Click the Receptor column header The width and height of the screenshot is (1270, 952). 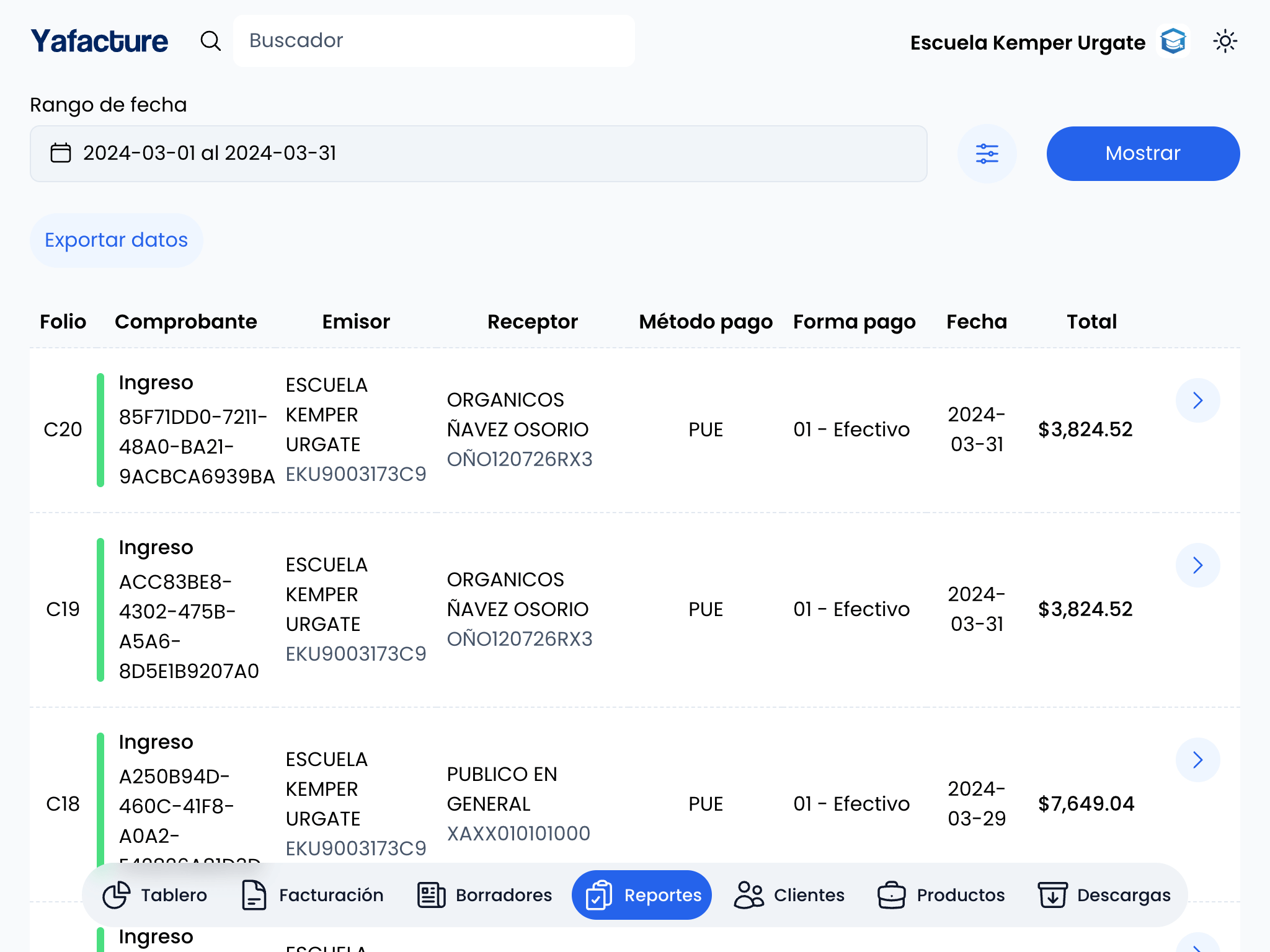[x=533, y=322]
